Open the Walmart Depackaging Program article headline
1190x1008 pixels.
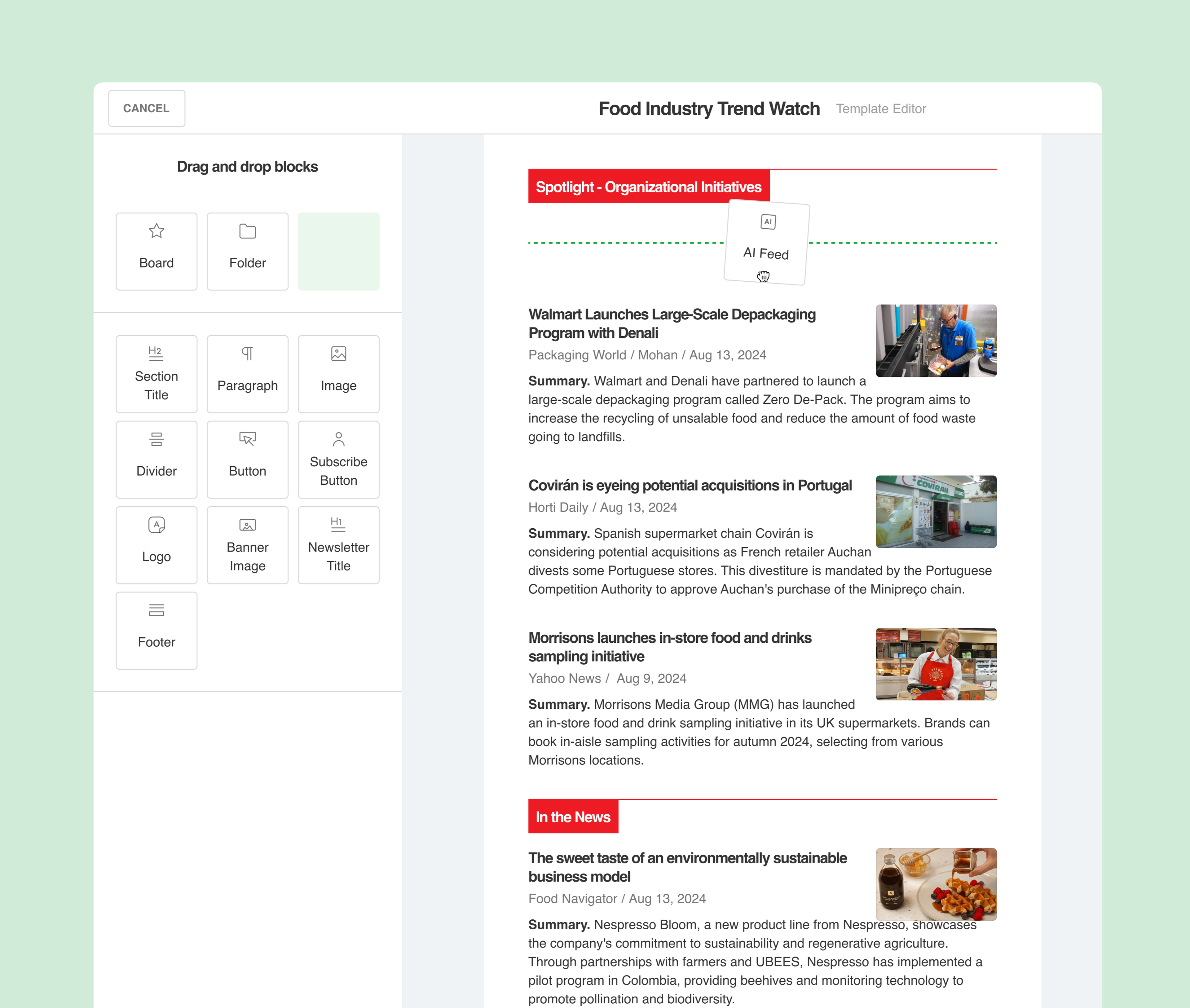pos(672,324)
